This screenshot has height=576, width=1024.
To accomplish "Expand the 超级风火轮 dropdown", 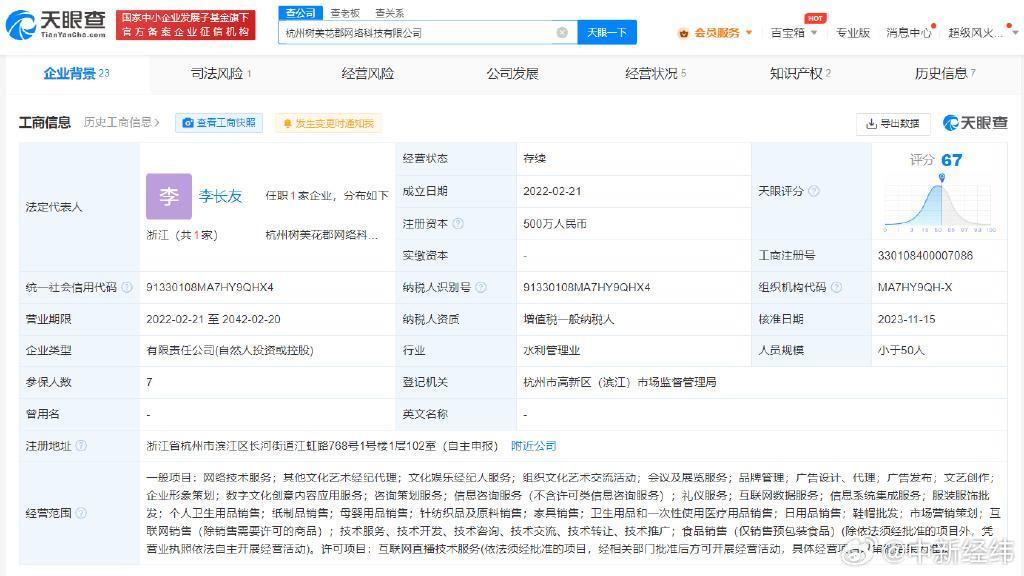I will (x=1012, y=32).
